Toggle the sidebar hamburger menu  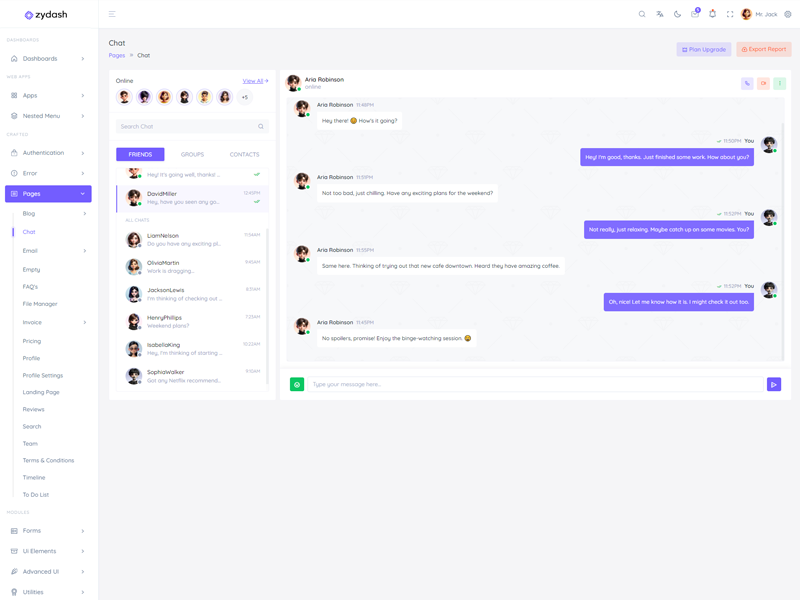click(x=112, y=14)
